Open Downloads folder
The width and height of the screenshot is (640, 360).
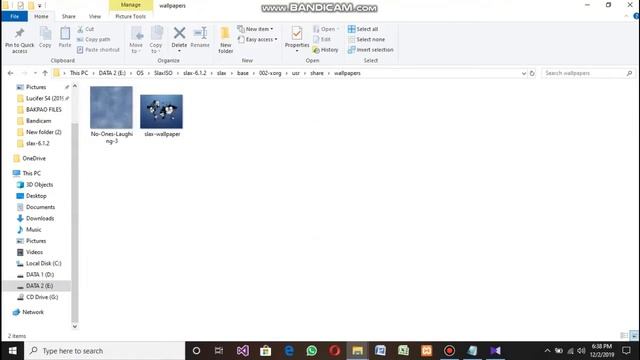click(x=40, y=218)
